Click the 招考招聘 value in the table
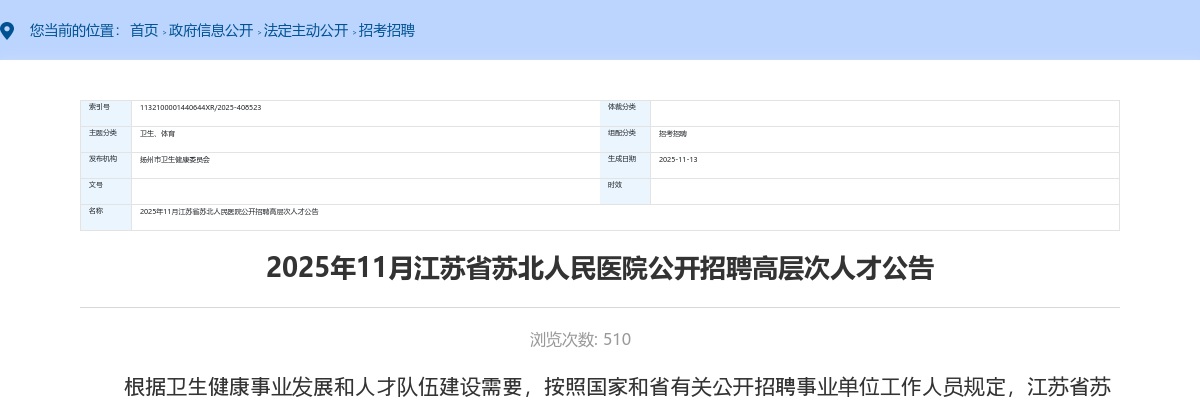 point(673,133)
